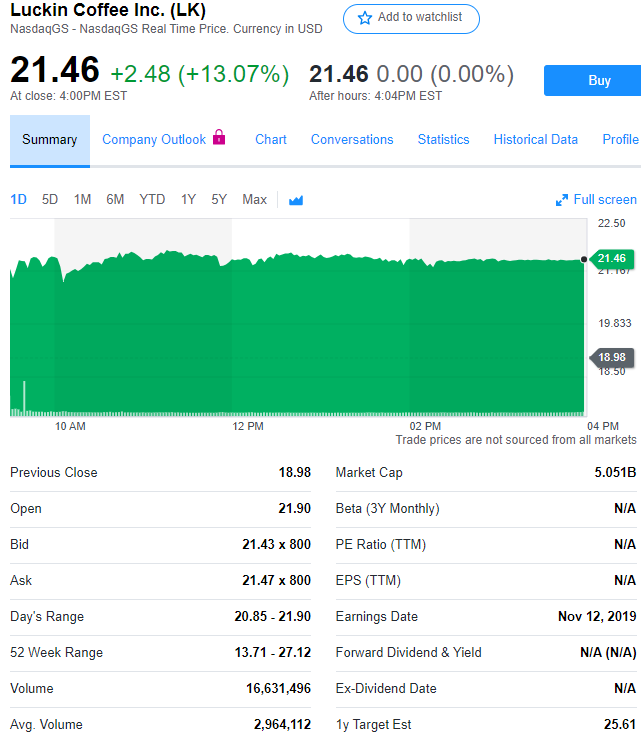Click the 1y Target Est value 25.61
Screen dimensions: 641x736
(620, 724)
